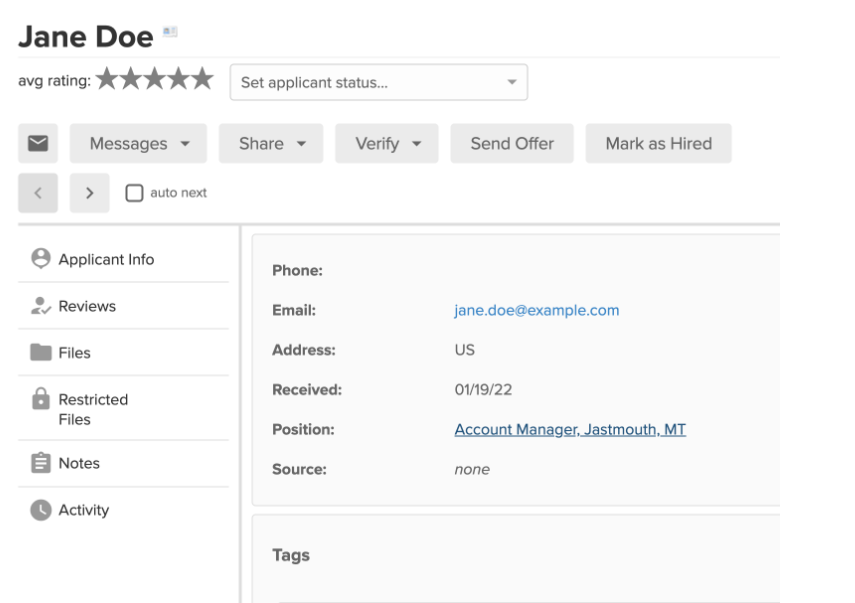855x603 pixels.
Task: Click the Notes clipboard icon
Action: point(41,462)
